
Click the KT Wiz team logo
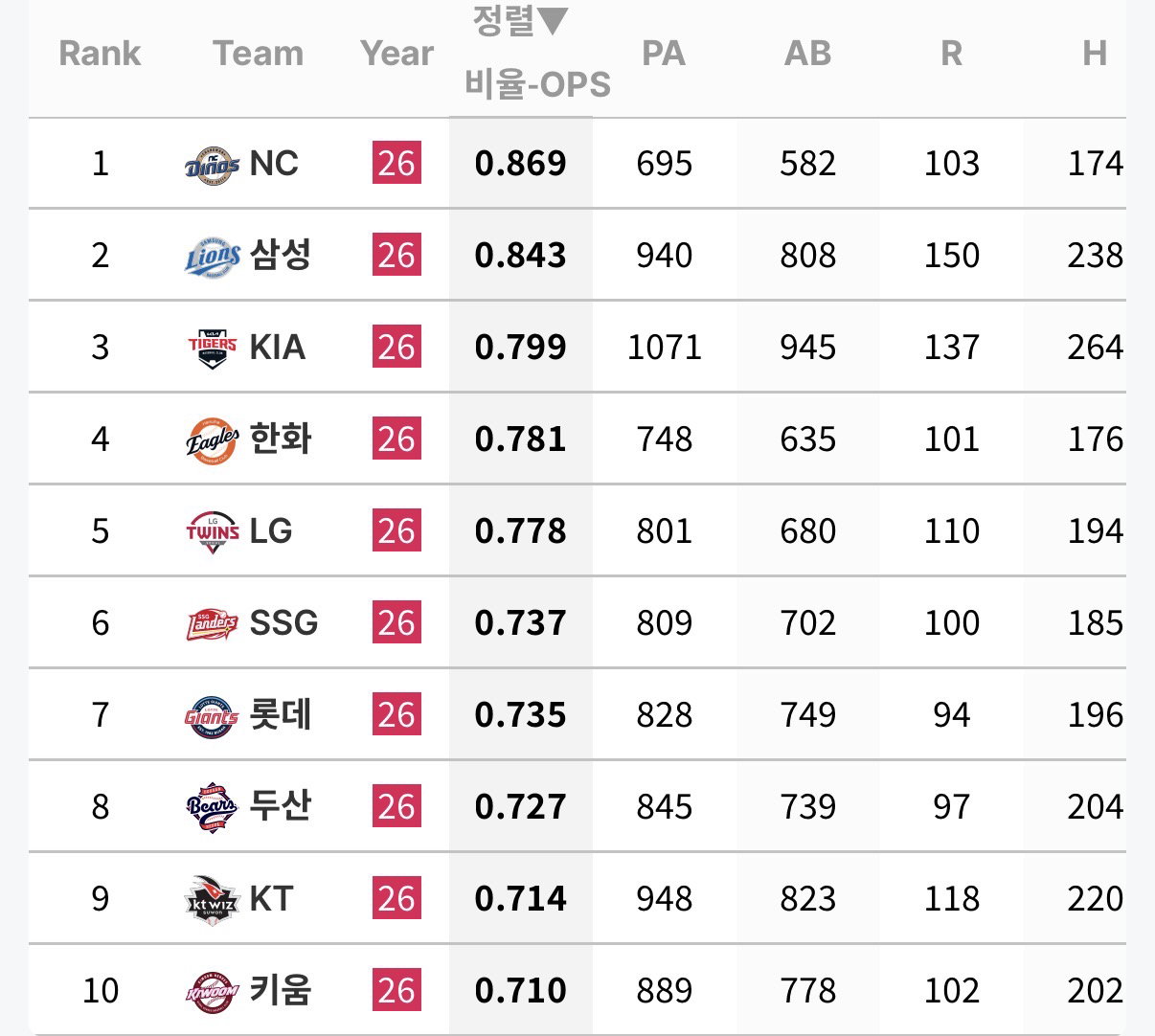(212, 899)
